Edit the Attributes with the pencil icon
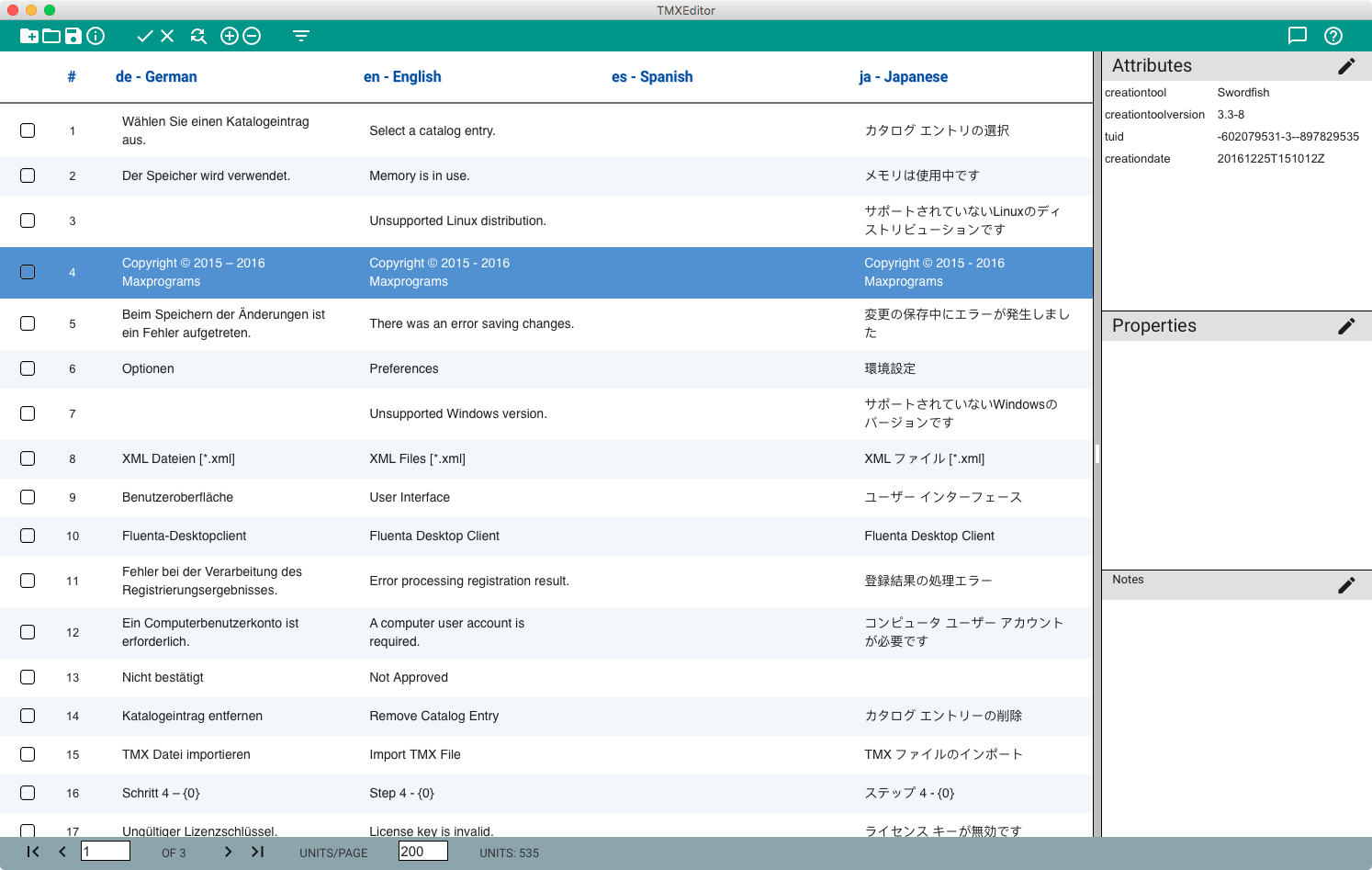This screenshot has height=870, width=1372. click(x=1347, y=65)
